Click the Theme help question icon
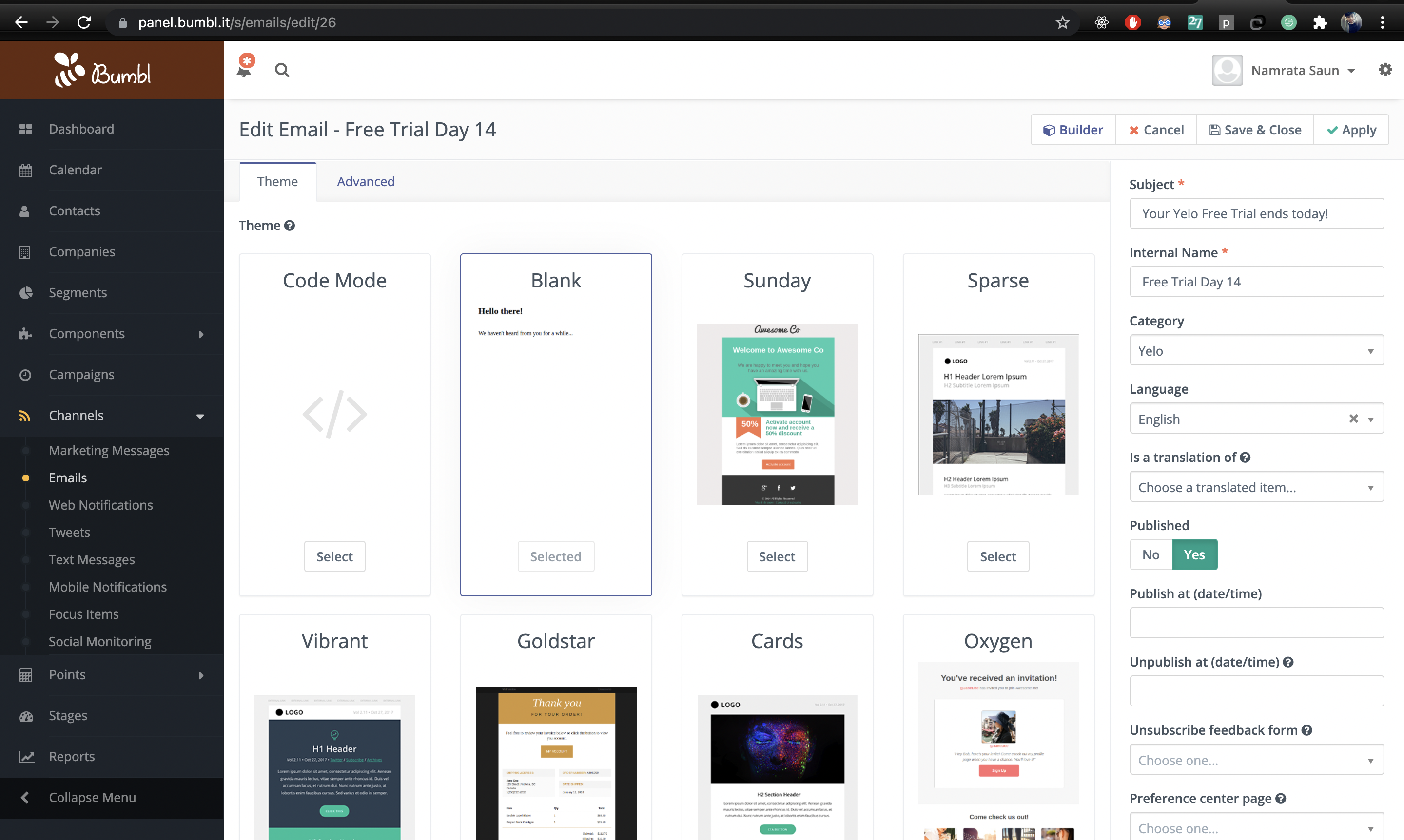 (290, 225)
